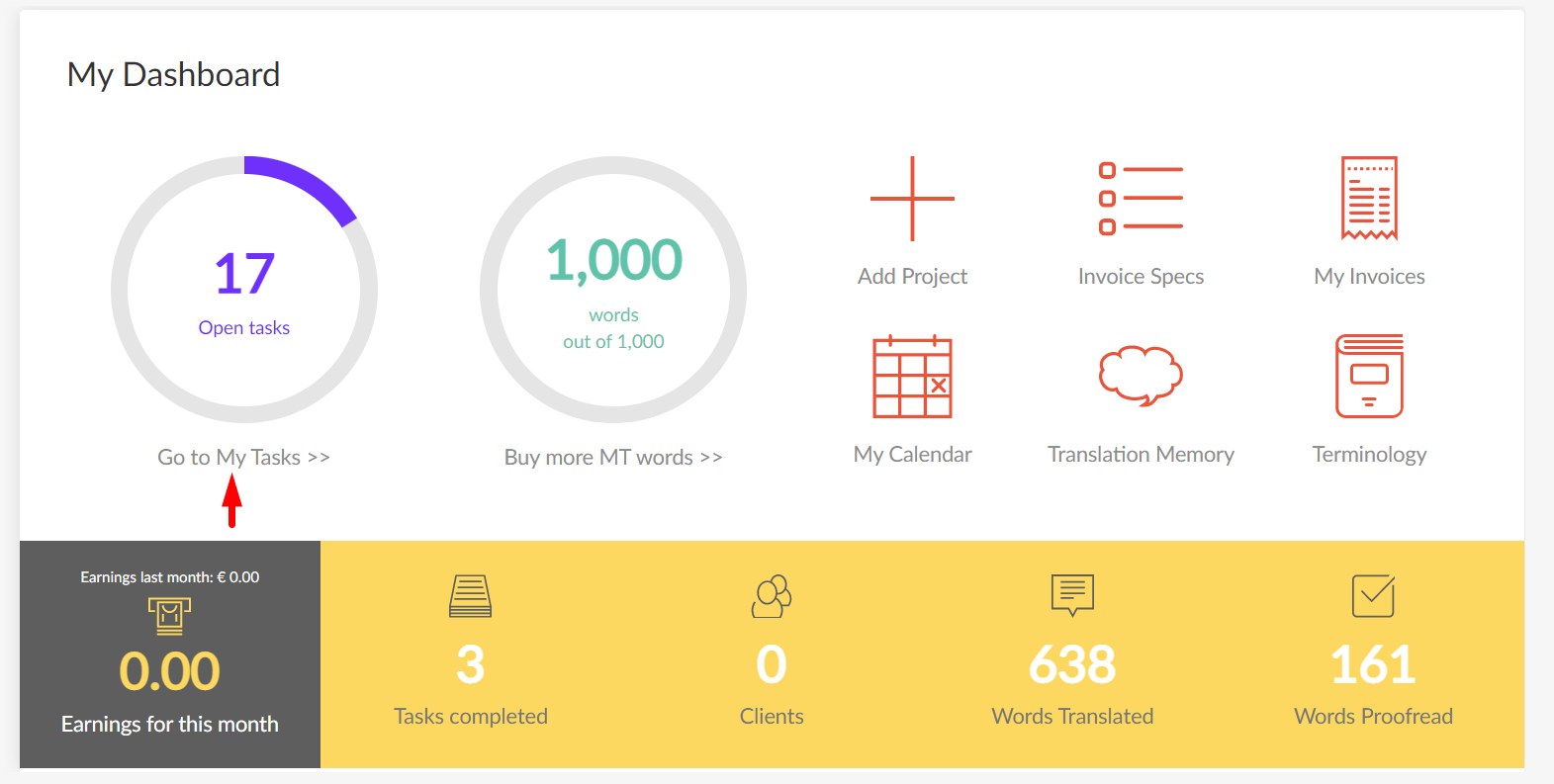Open the Terminology book icon
Image resolution: width=1554 pixels, height=784 pixels.
tap(1369, 377)
